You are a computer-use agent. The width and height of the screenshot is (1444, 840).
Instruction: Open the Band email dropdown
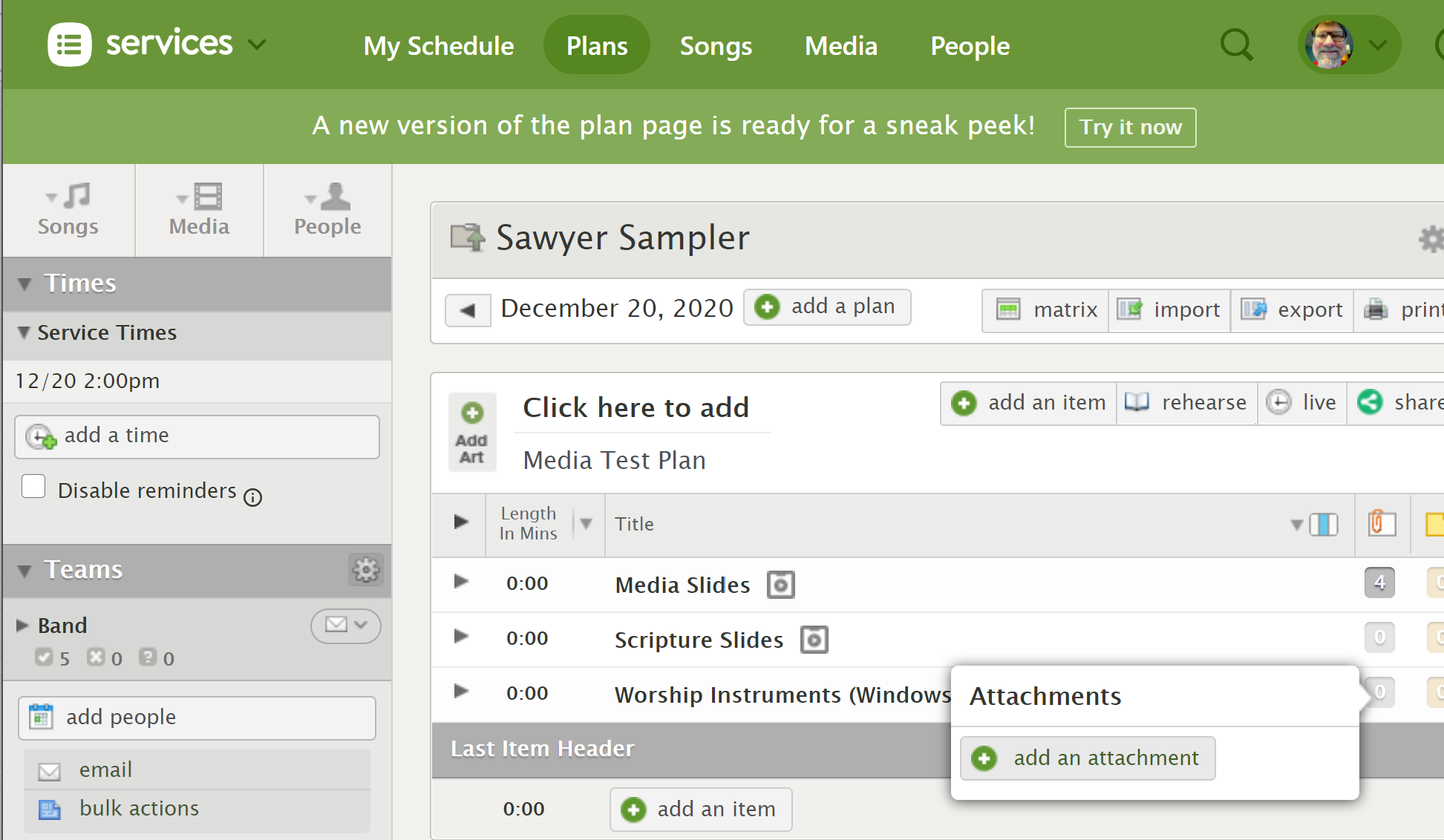tap(346, 625)
